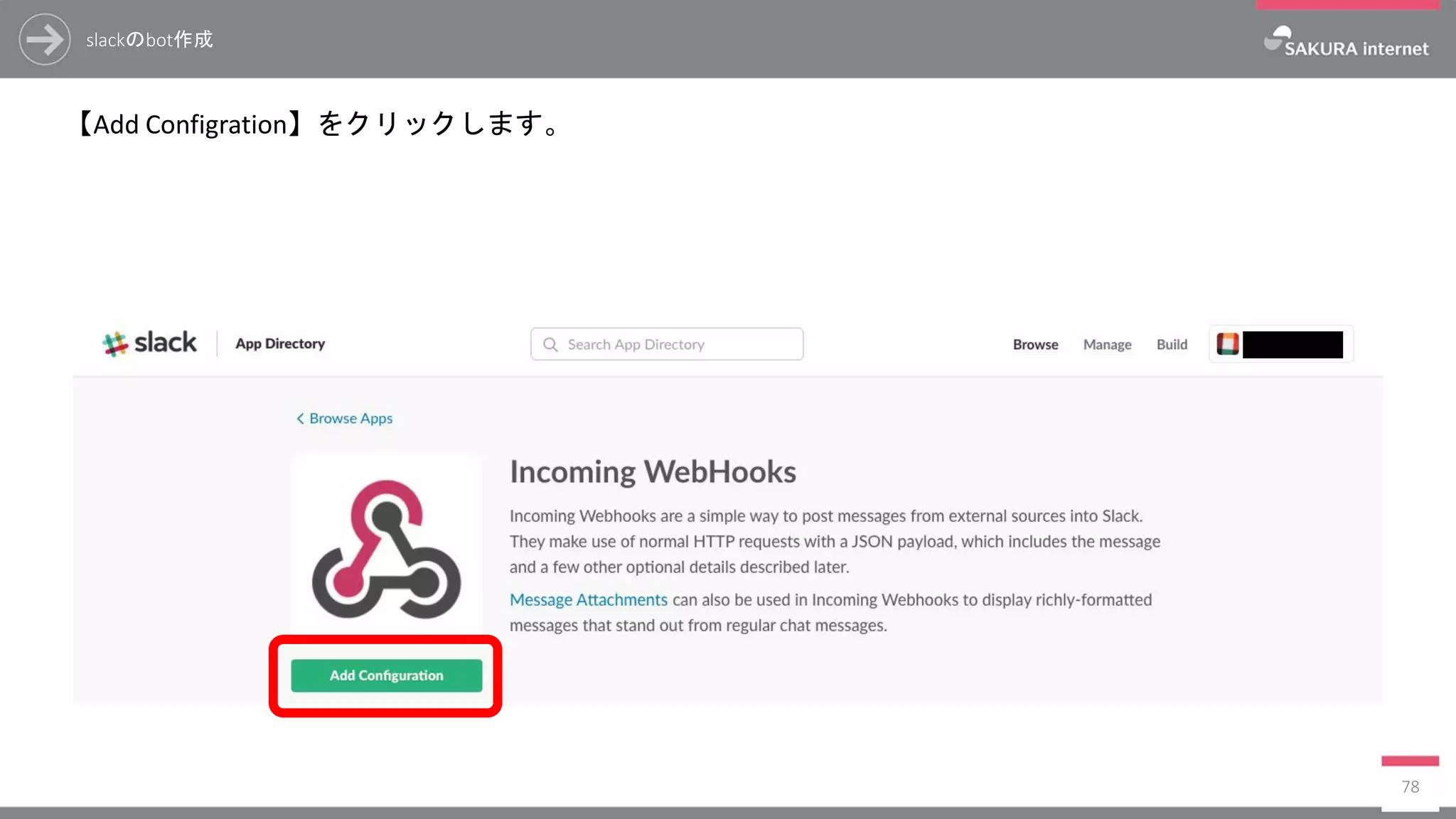This screenshot has height=819, width=1456.
Task: Focus the Search App Directory field
Action: point(667,344)
